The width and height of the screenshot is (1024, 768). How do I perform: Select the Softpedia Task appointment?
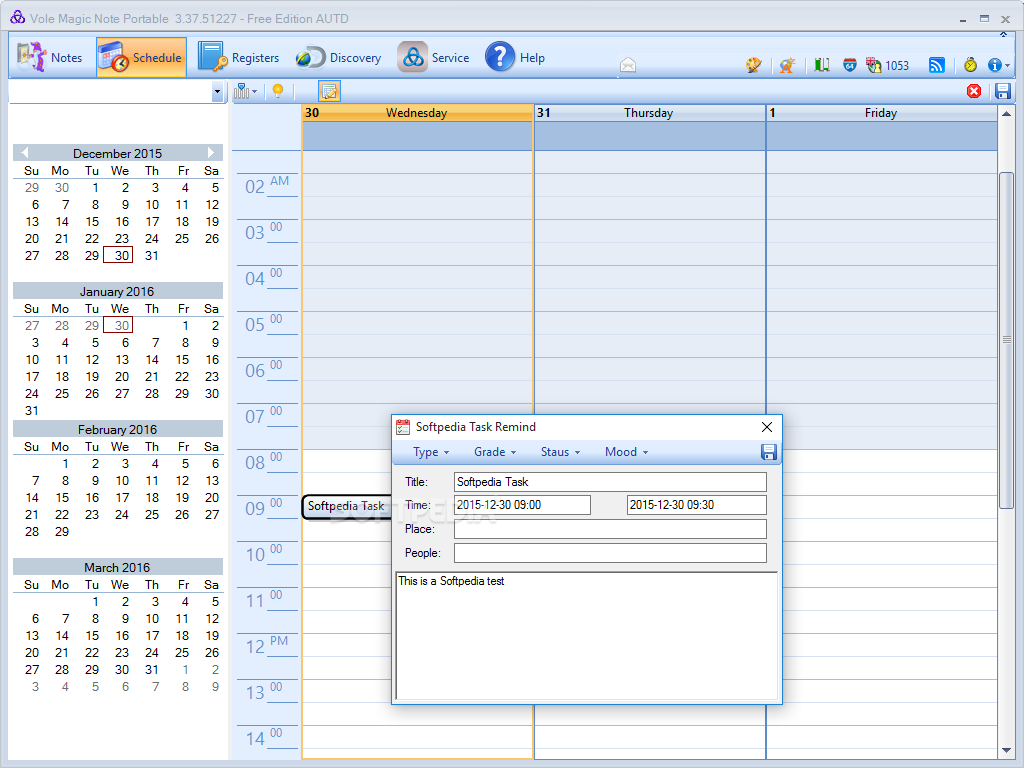coord(347,507)
